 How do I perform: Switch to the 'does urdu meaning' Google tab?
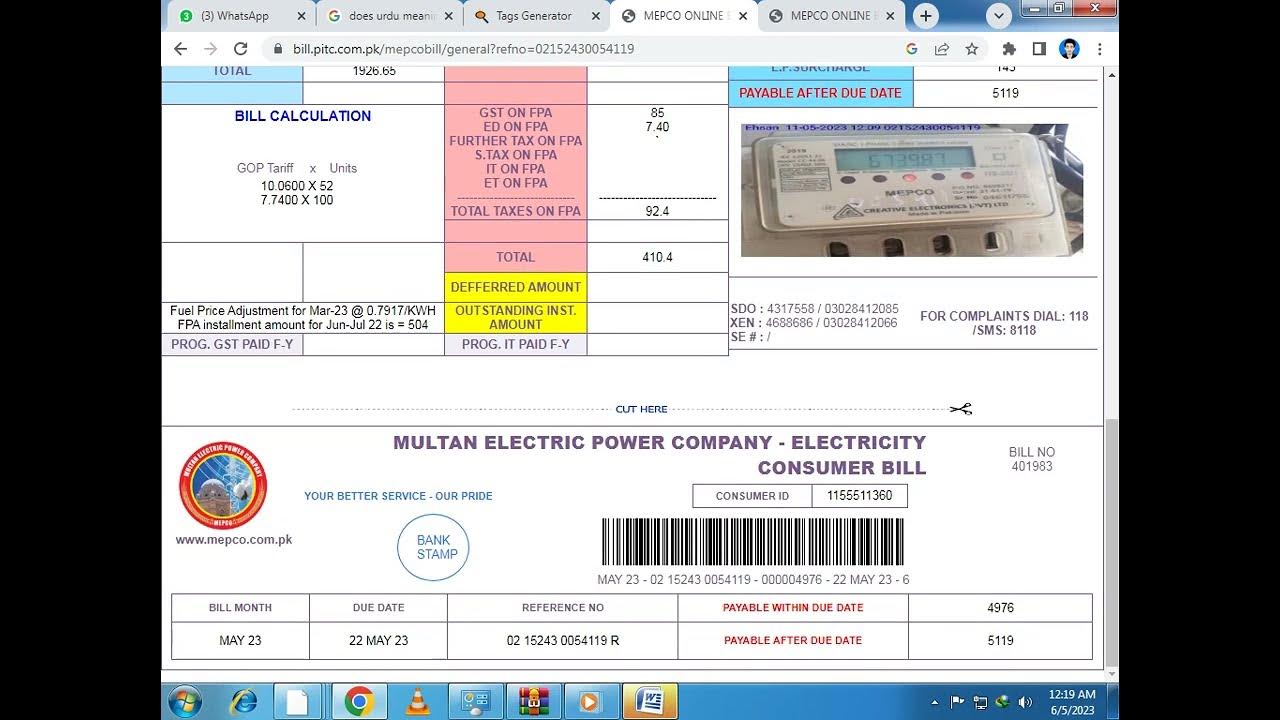coord(388,16)
